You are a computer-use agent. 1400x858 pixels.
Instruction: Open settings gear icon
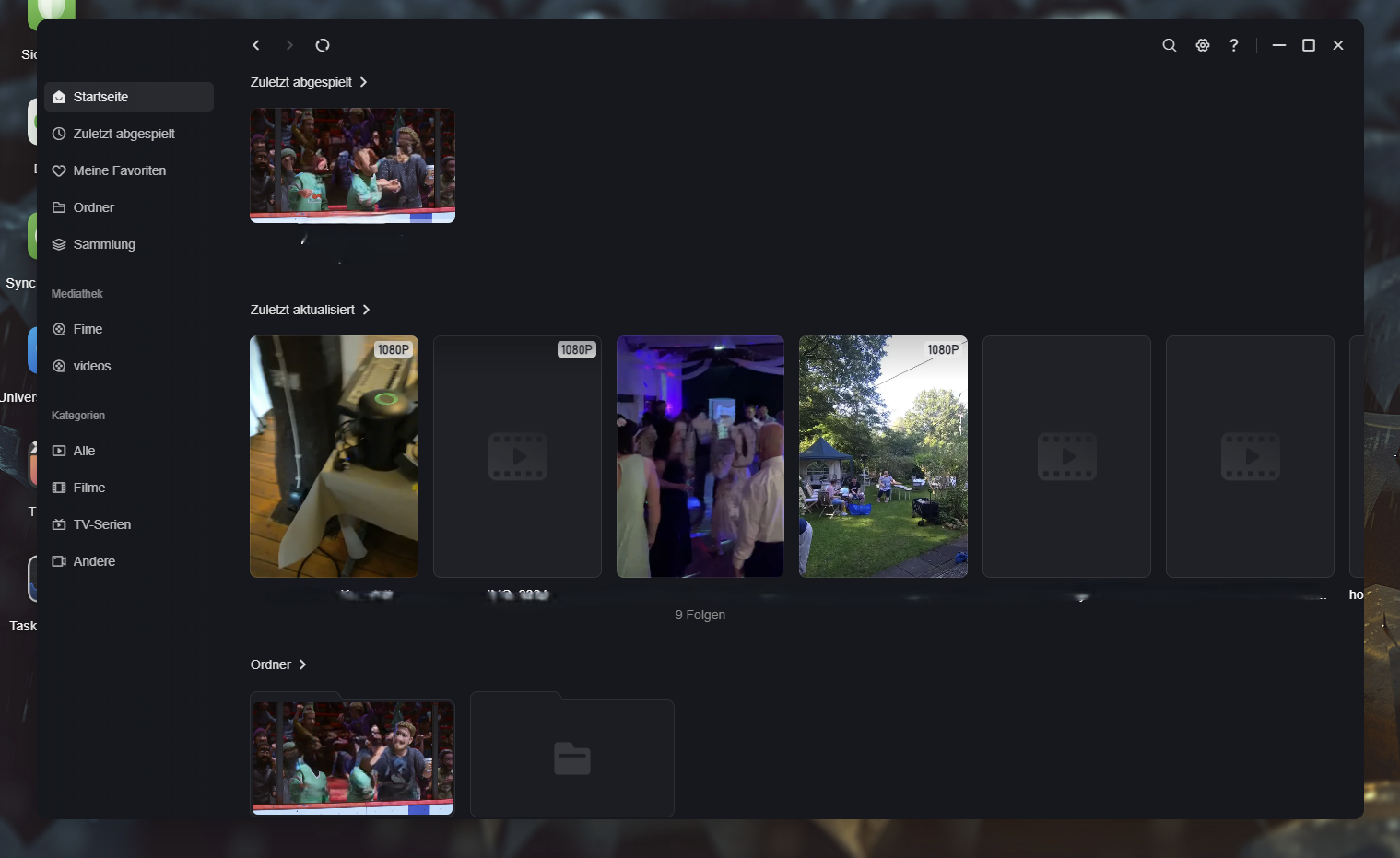click(1203, 45)
